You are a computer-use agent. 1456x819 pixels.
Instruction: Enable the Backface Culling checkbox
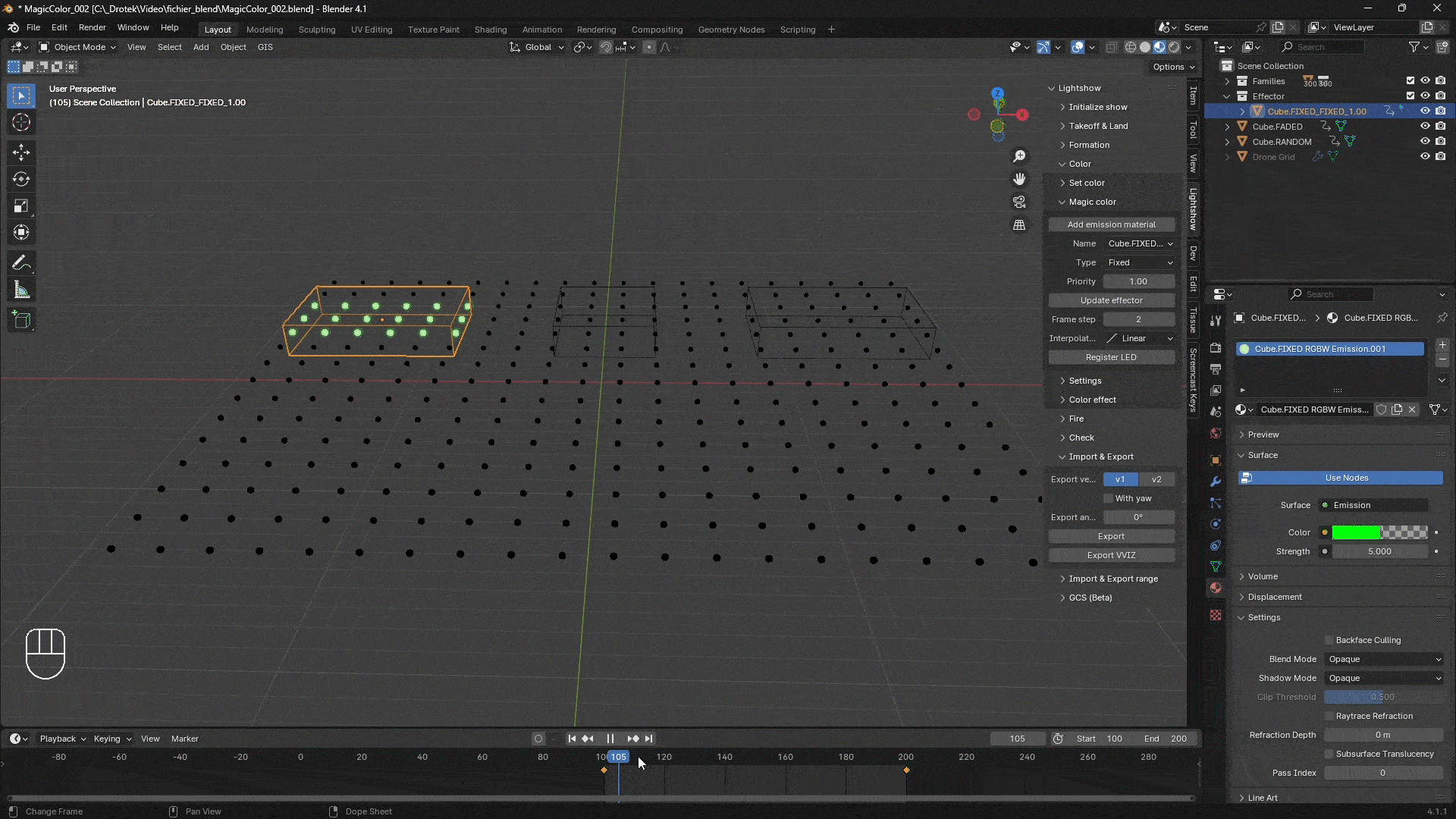point(1329,640)
